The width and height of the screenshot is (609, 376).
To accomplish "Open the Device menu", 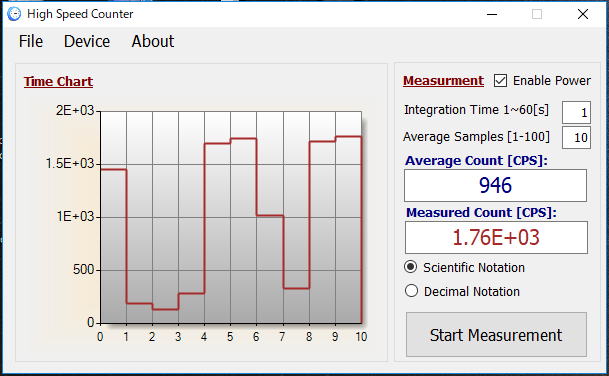I will (x=87, y=41).
